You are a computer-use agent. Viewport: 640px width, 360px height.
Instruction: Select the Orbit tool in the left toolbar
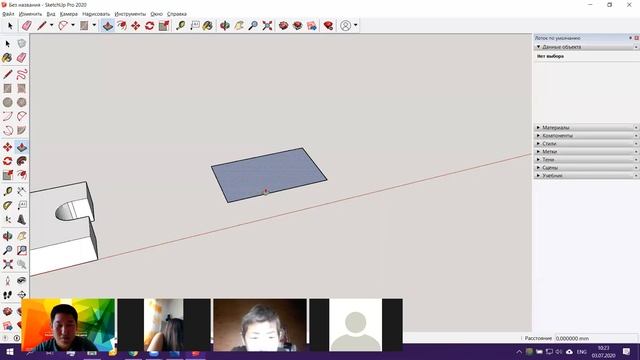[7, 236]
